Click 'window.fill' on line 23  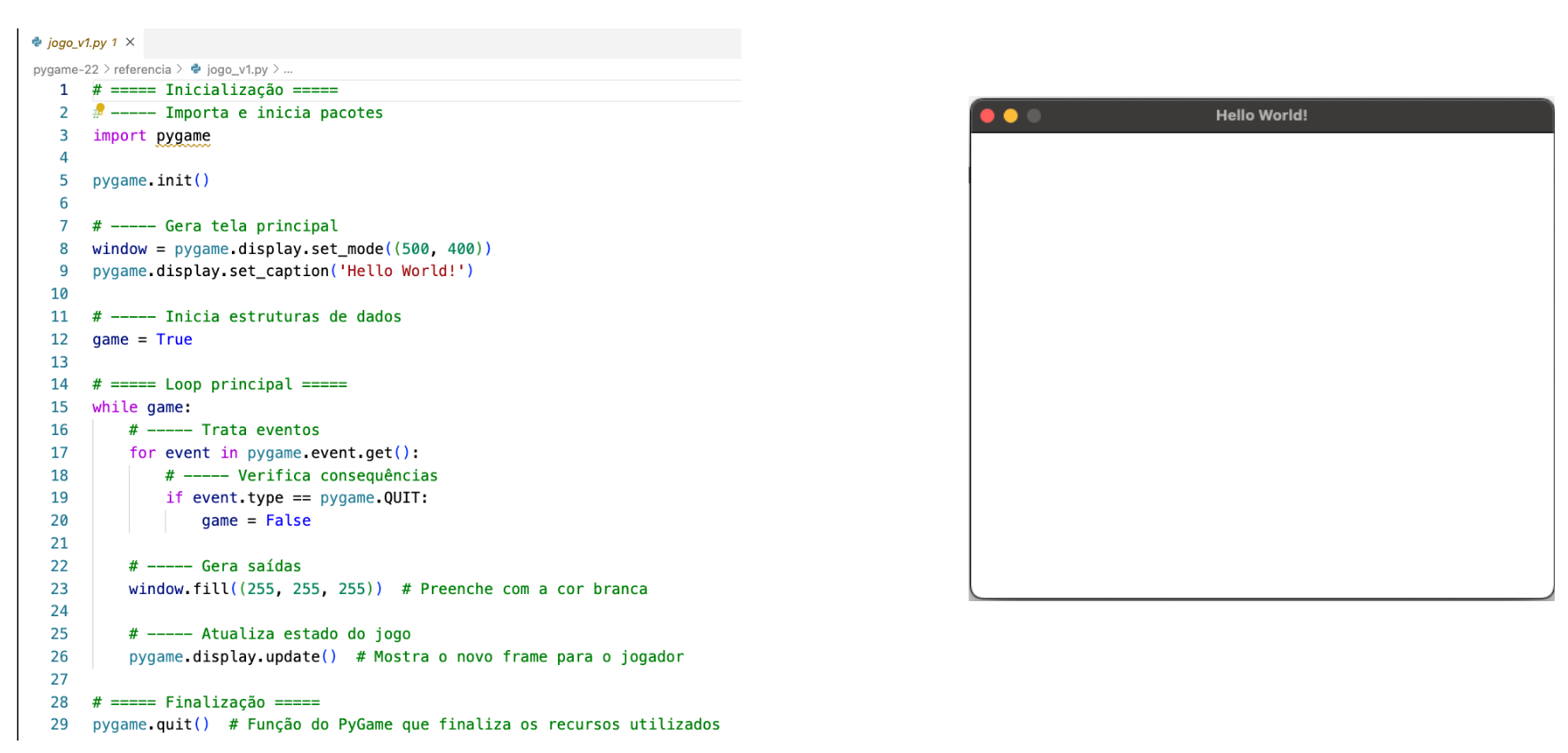[x=179, y=590]
